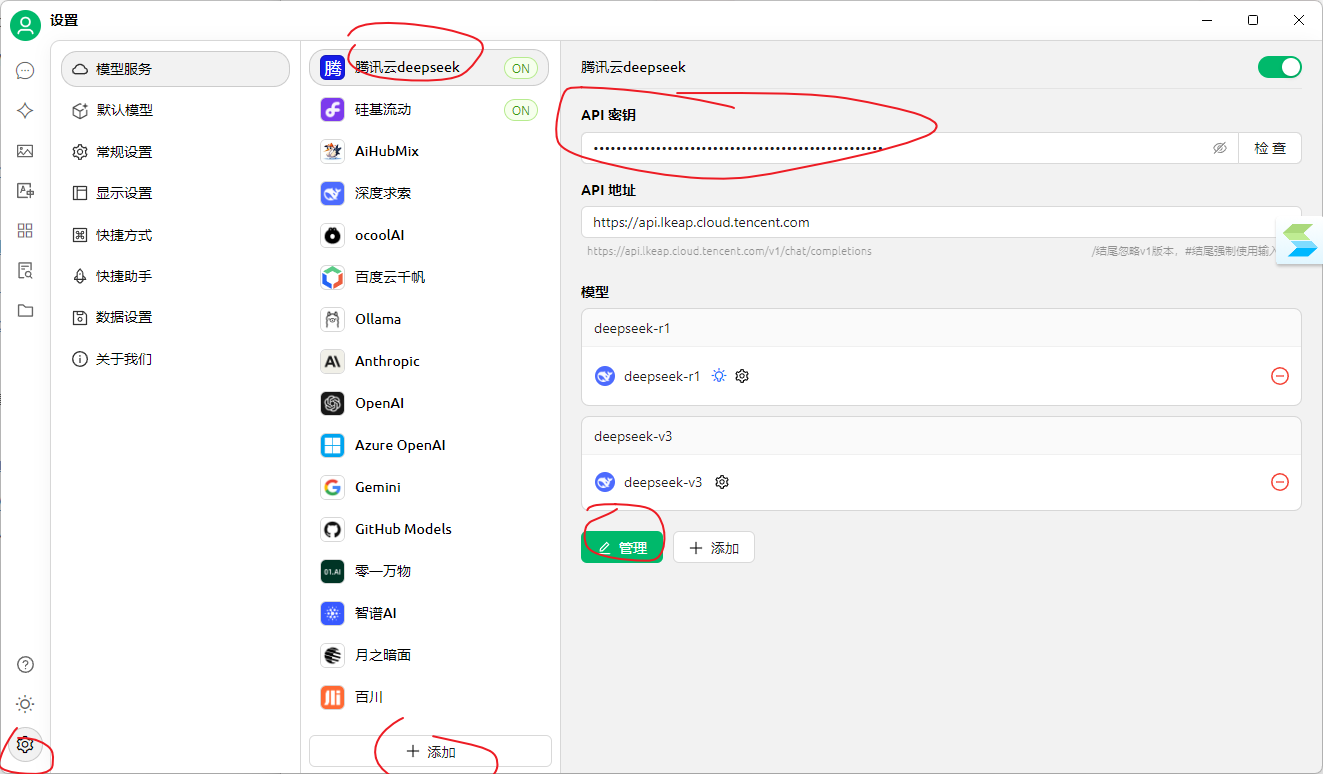The image size is (1323, 774).
Task: Click 检查 to verify the API key
Action: point(1270,148)
